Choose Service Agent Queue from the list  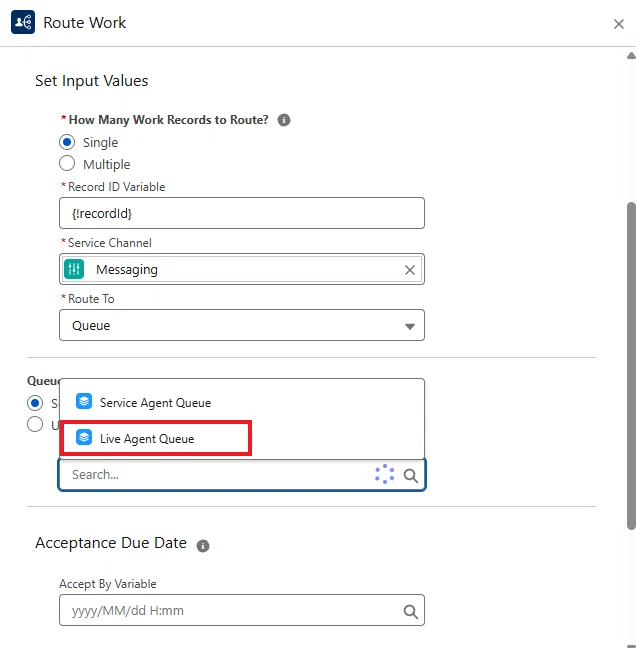(x=242, y=402)
